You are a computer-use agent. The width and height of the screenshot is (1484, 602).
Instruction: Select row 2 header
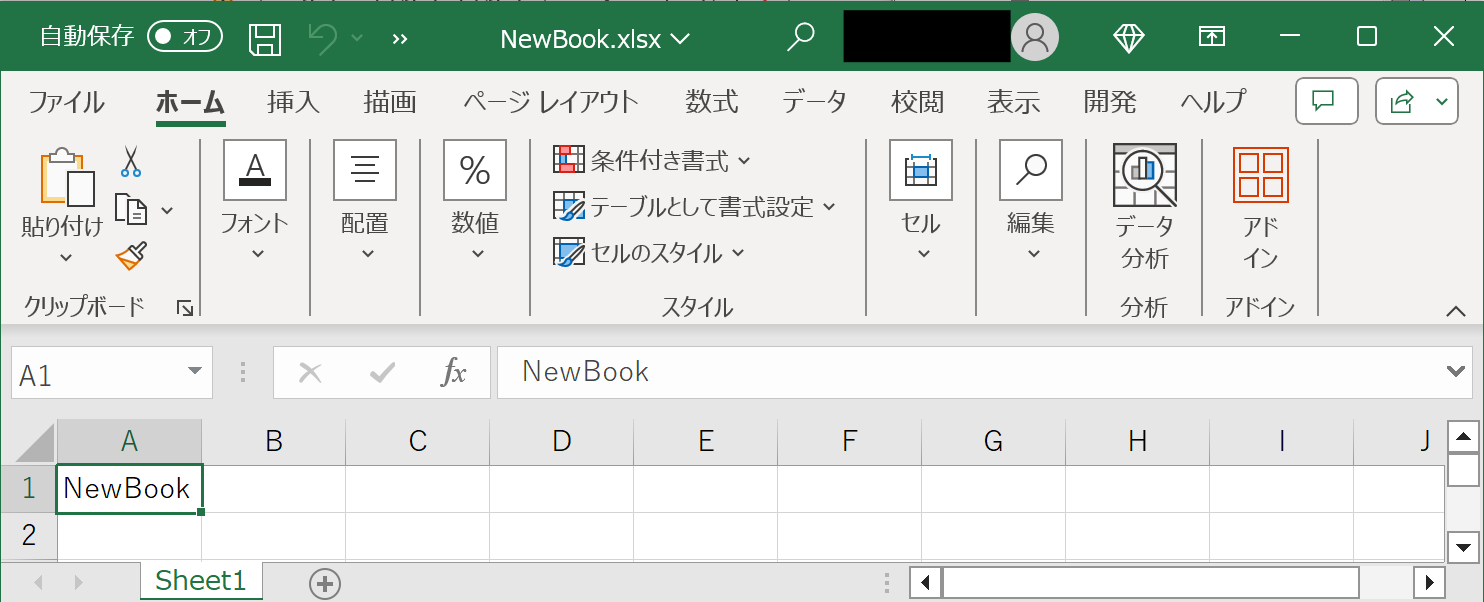coord(29,535)
